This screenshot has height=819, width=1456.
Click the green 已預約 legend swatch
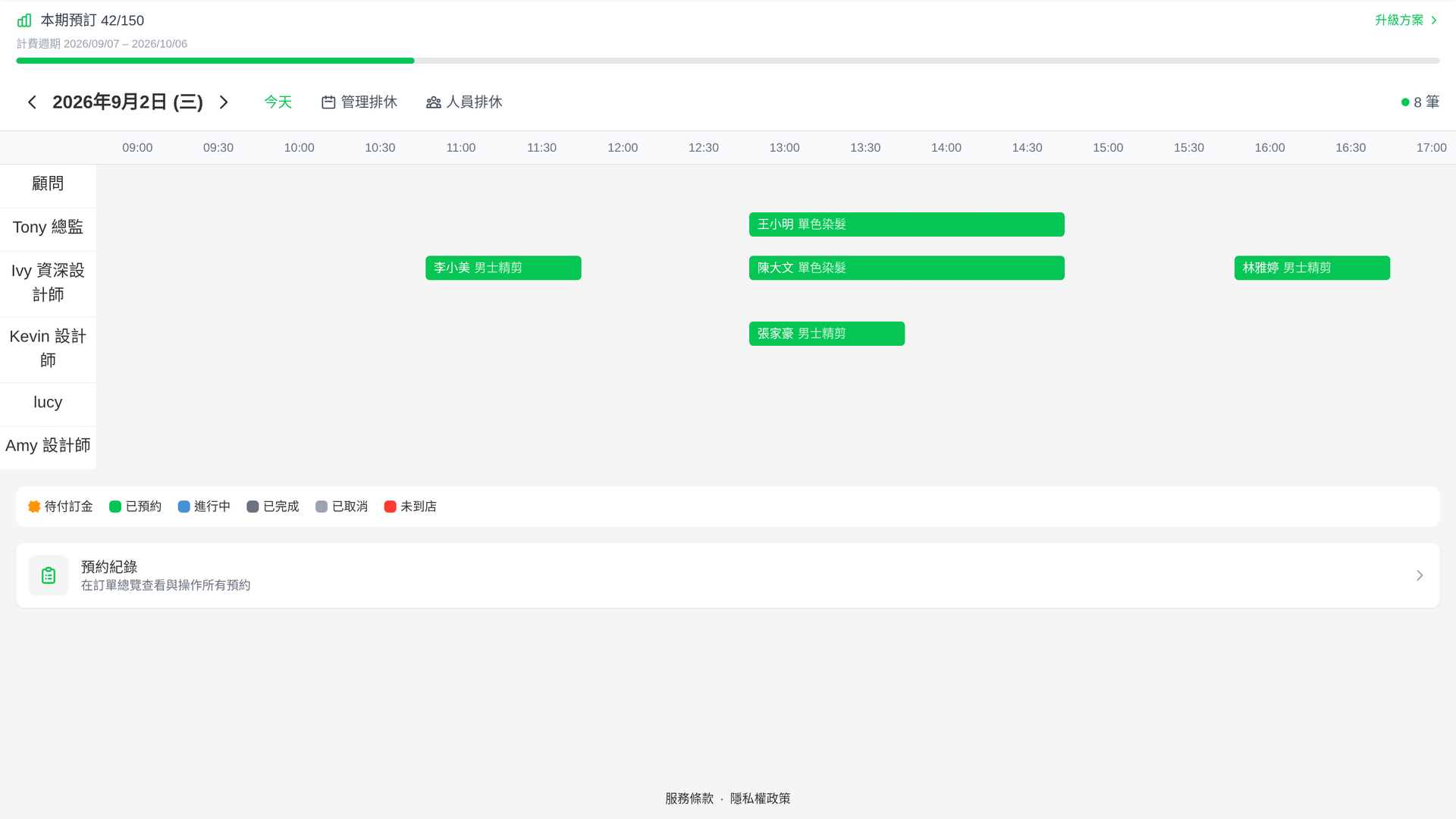click(x=115, y=507)
